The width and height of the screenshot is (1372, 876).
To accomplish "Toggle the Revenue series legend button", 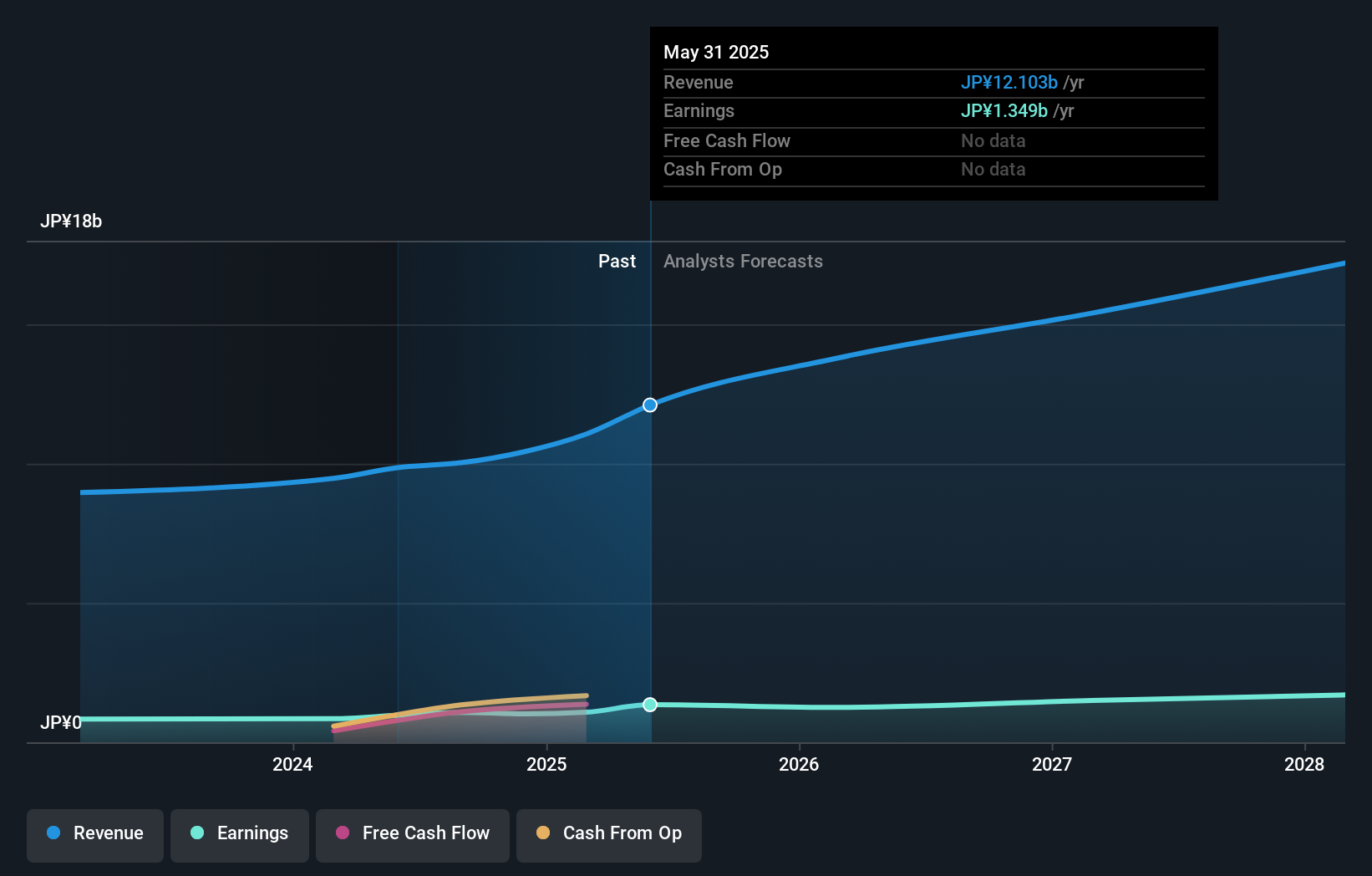I will (x=95, y=835).
